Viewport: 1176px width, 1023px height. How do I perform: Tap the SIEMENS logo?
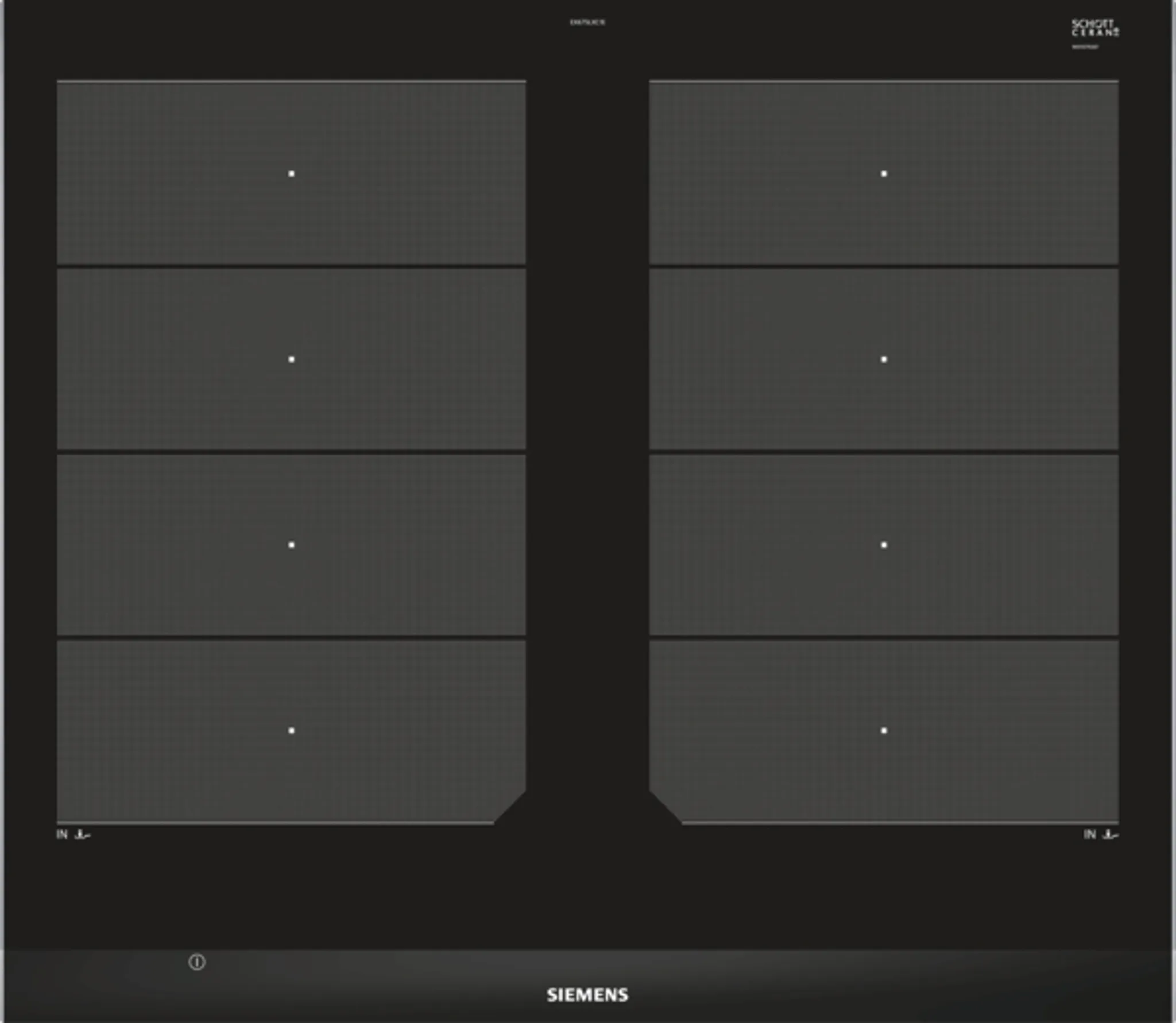(x=587, y=995)
